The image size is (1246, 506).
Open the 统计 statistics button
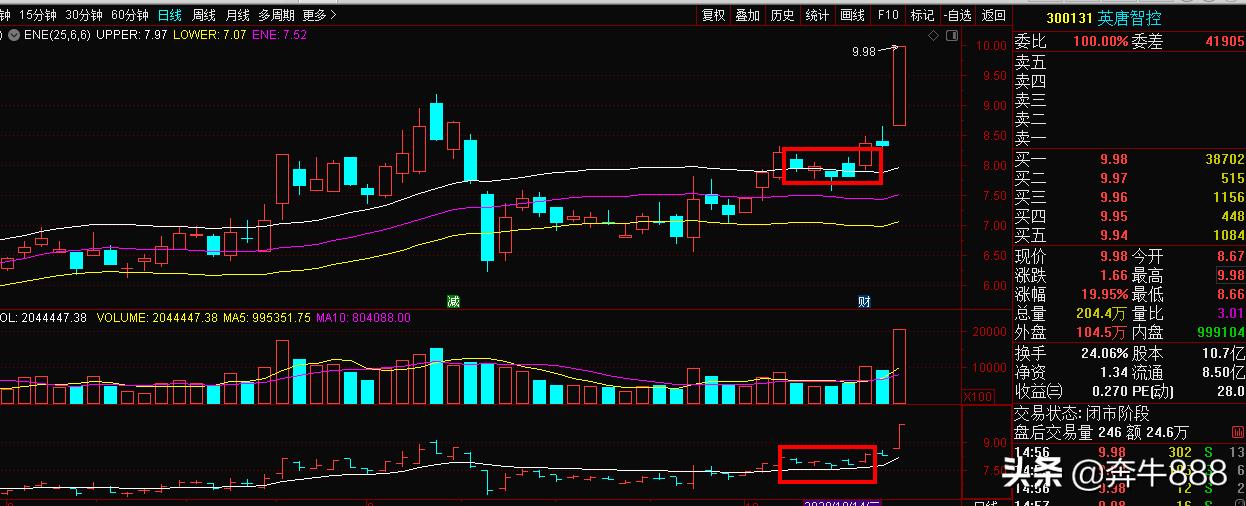click(x=818, y=15)
